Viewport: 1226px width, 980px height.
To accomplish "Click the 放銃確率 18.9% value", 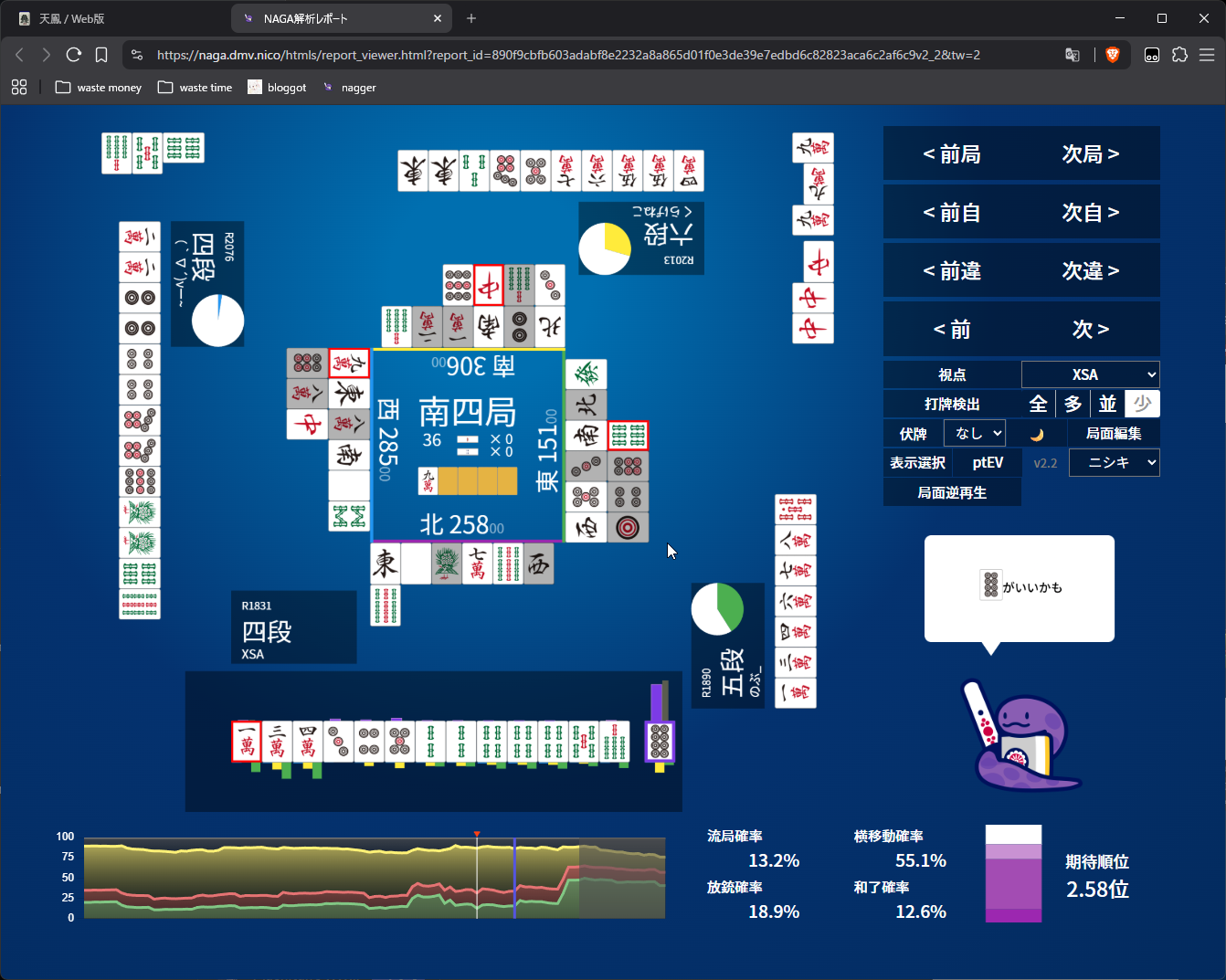I will coord(774,912).
